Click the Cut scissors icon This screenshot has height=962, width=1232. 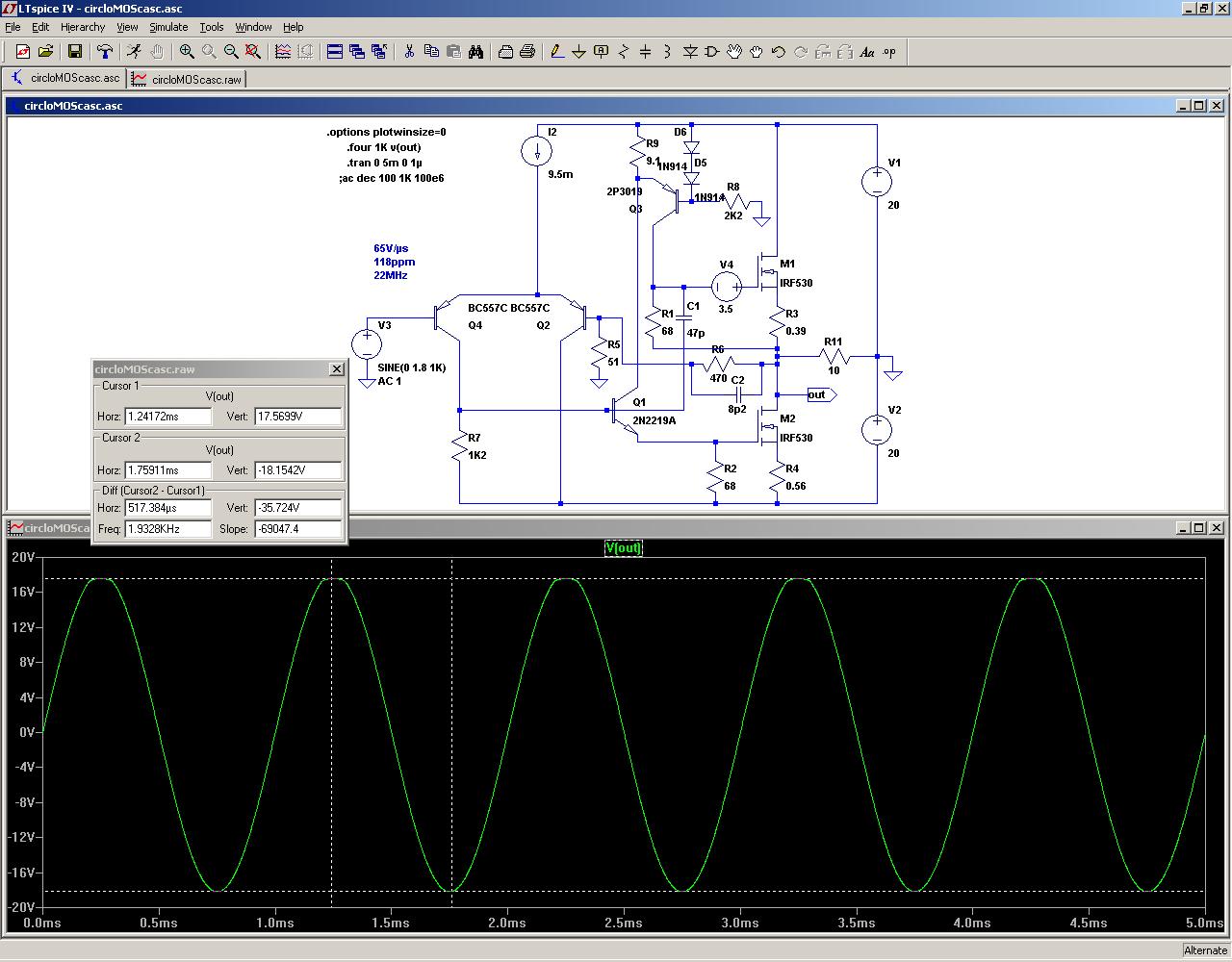pyautogui.click(x=409, y=52)
